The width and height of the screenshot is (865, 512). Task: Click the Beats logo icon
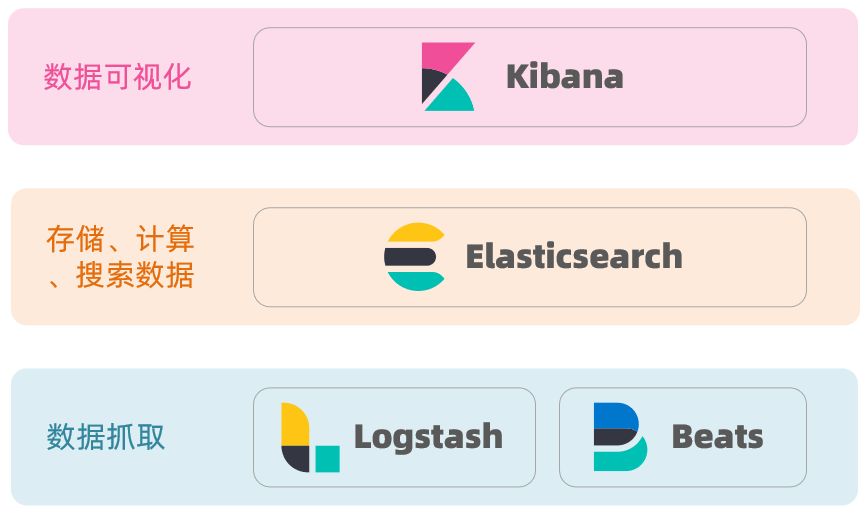[x=620, y=437]
